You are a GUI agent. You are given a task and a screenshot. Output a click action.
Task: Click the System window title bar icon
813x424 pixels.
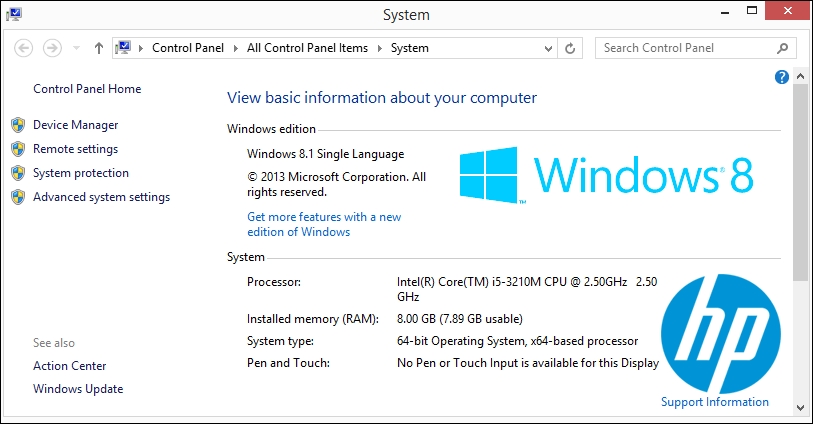pyautogui.click(x=13, y=14)
